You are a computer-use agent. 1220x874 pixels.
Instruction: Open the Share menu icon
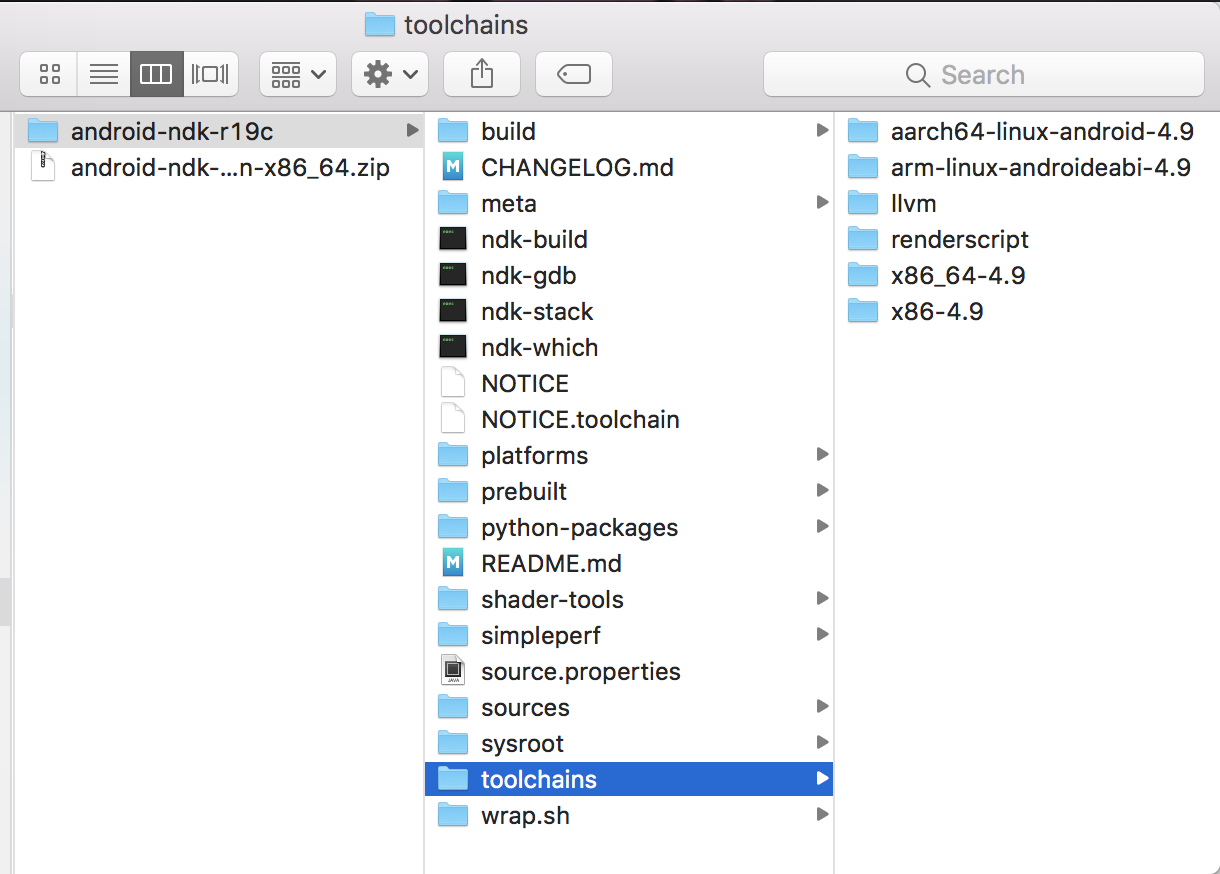tap(482, 74)
